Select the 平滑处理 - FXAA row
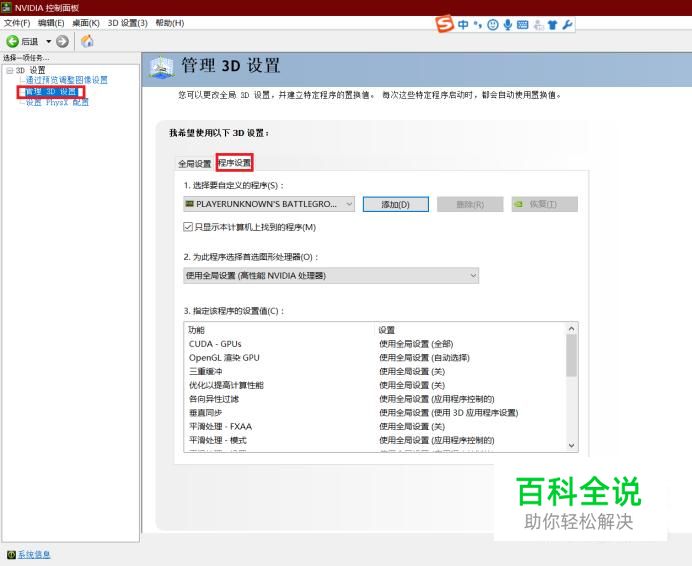The height and width of the screenshot is (566, 692). [x=374, y=426]
